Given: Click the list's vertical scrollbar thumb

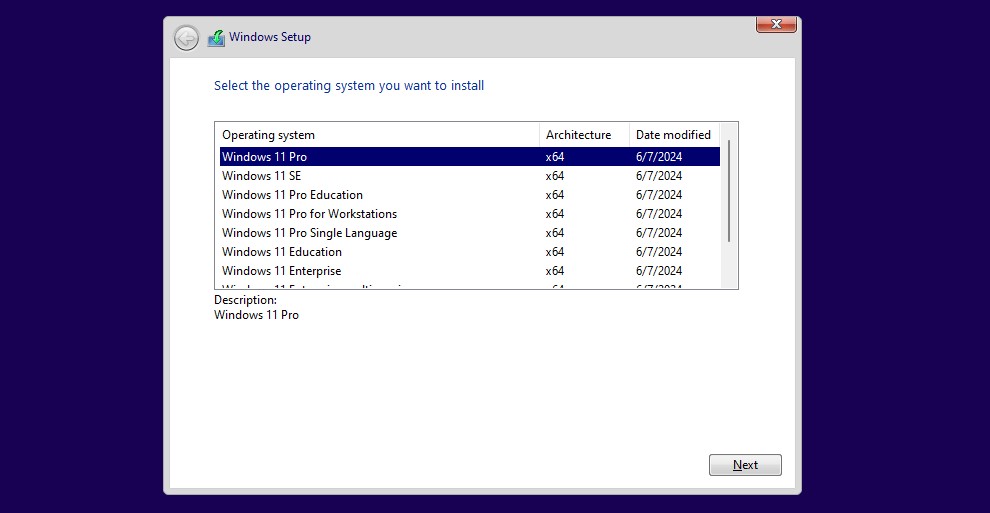Looking at the screenshot, I should point(729,191).
